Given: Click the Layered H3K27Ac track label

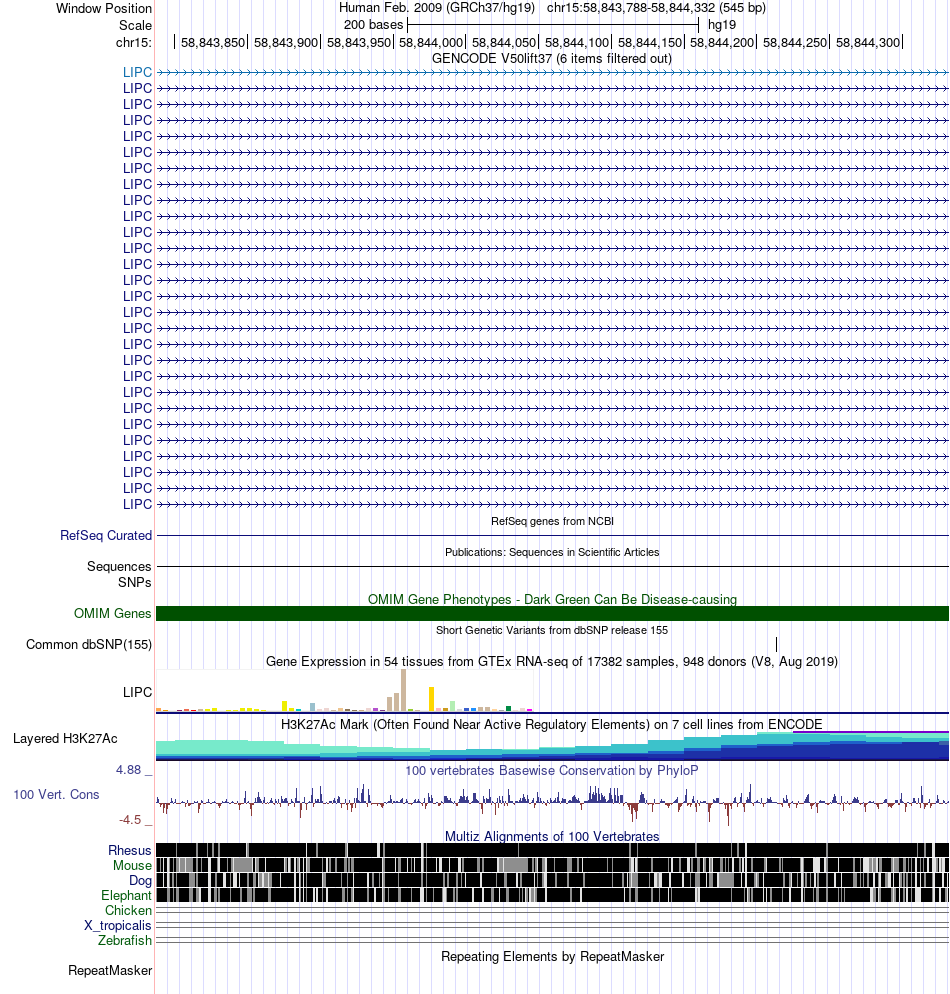Looking at the screenshot, I should coord(65,738).
